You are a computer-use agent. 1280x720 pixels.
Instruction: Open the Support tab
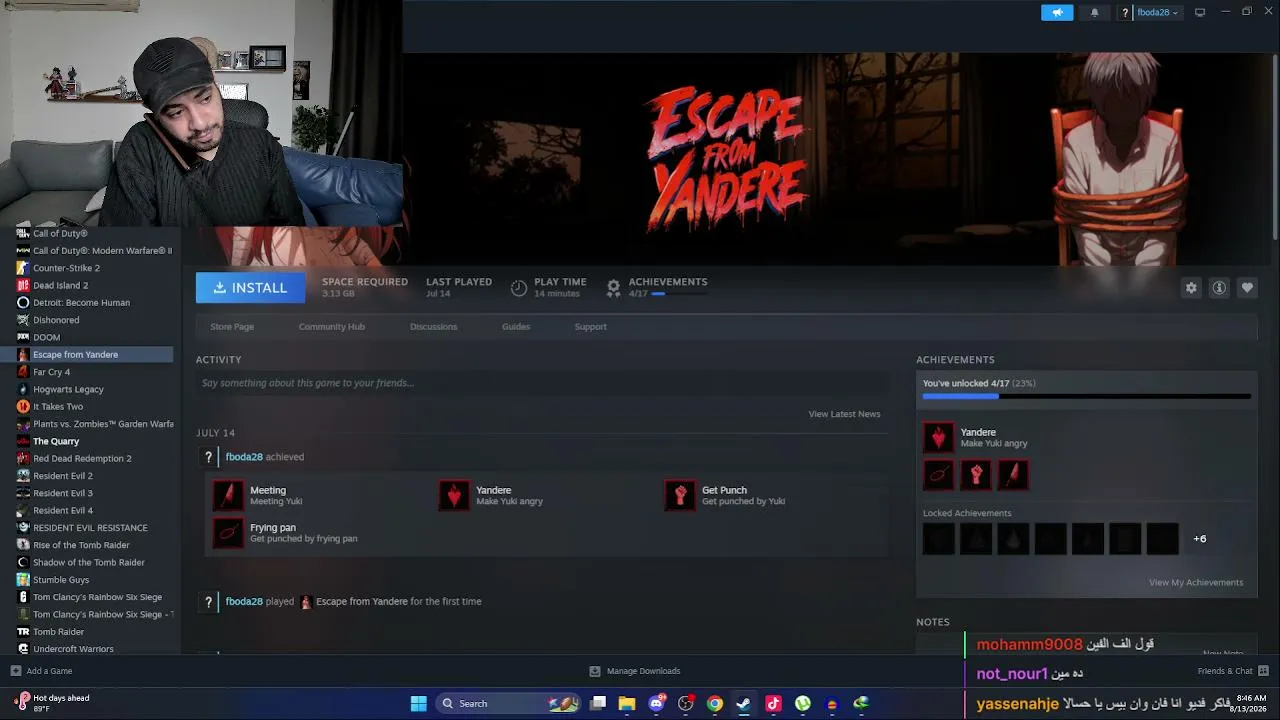(590, 326)
